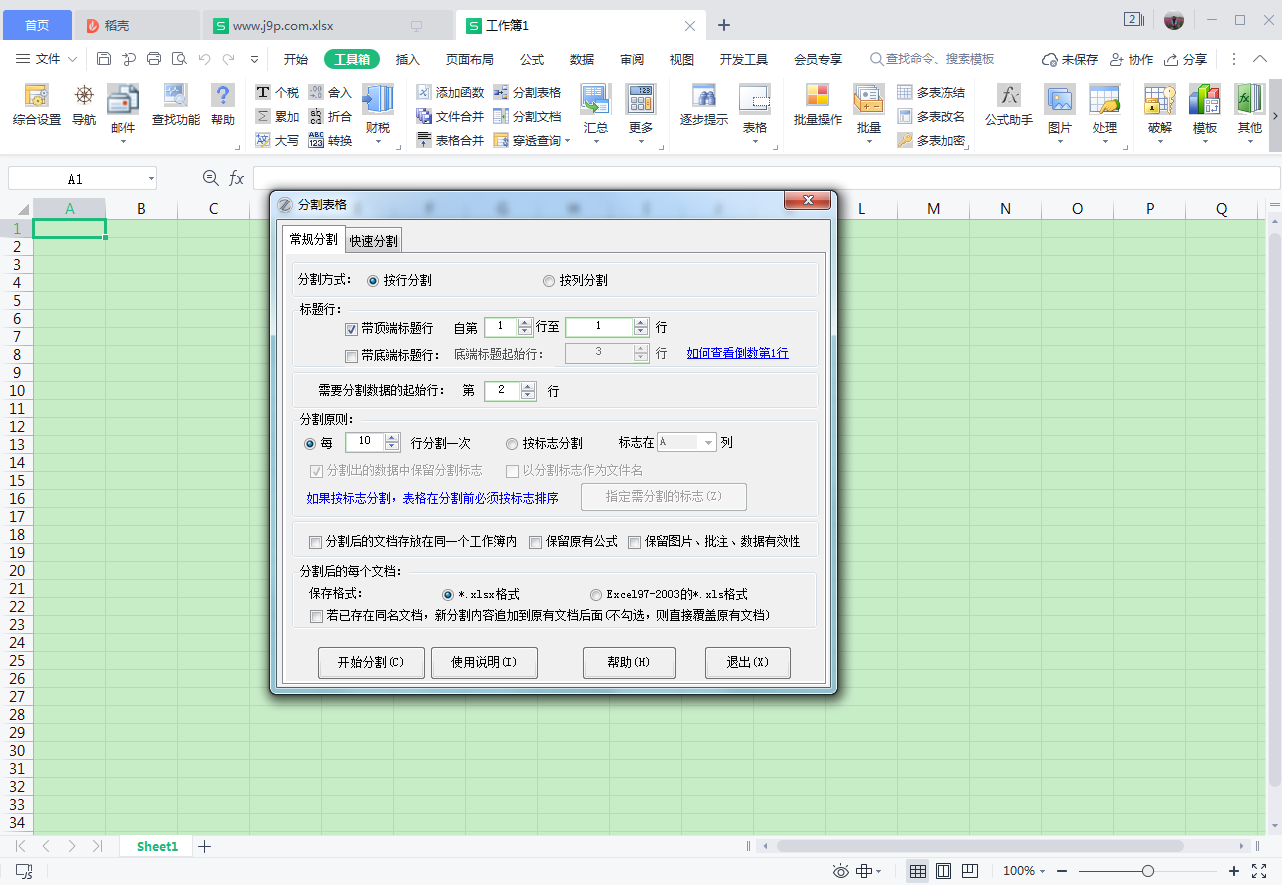Open the 更多 tools icon
This screenshot has height=885, width=1282.
[641, 114]
